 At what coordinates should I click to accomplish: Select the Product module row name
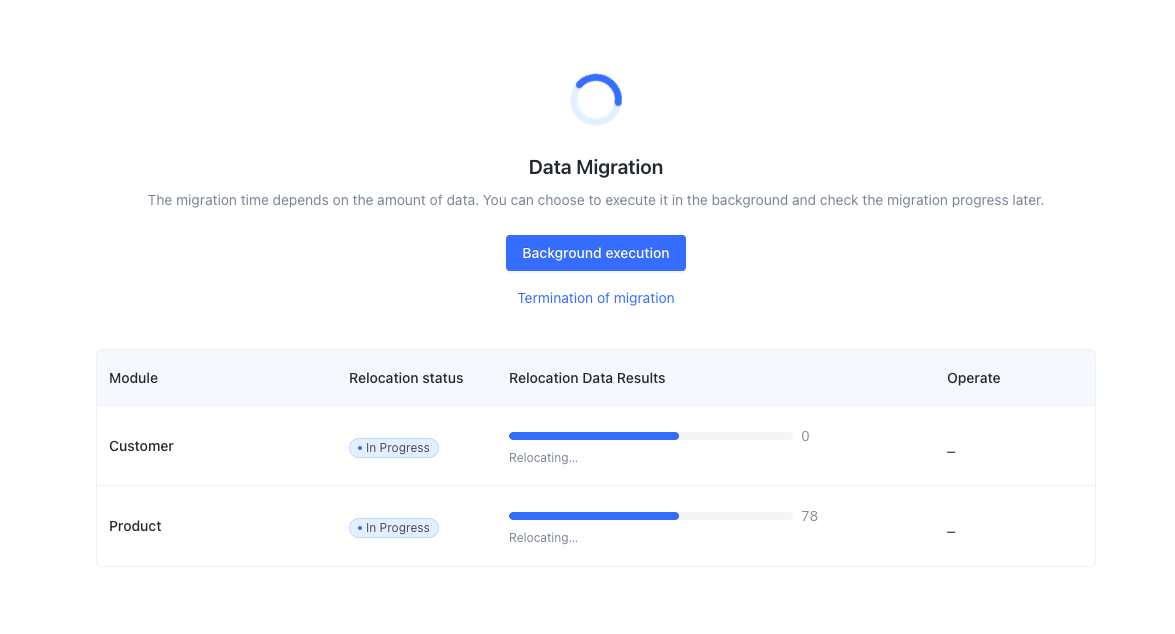(x=135, y=526)
